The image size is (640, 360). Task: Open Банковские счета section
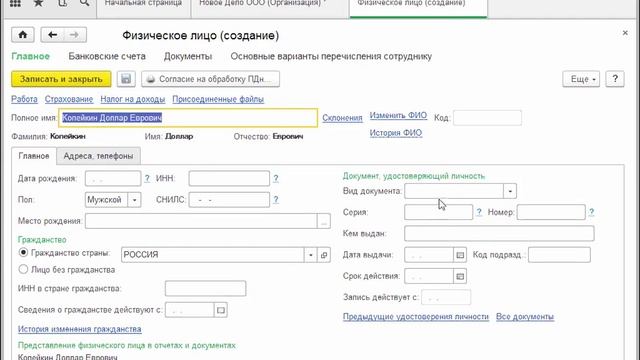click(107, 56)
